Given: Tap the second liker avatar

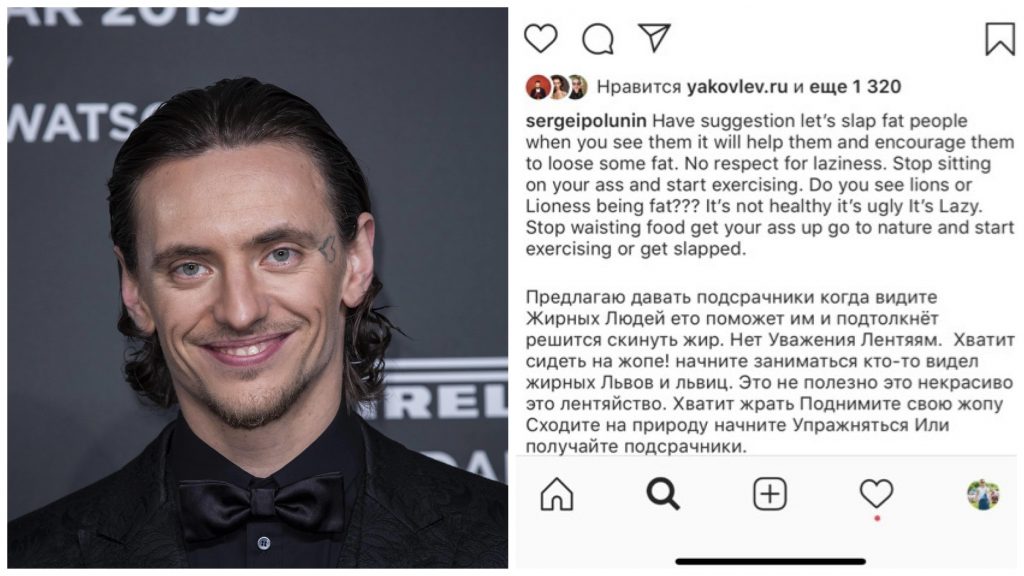Looking at the screenshot, I should pos(558,87).
